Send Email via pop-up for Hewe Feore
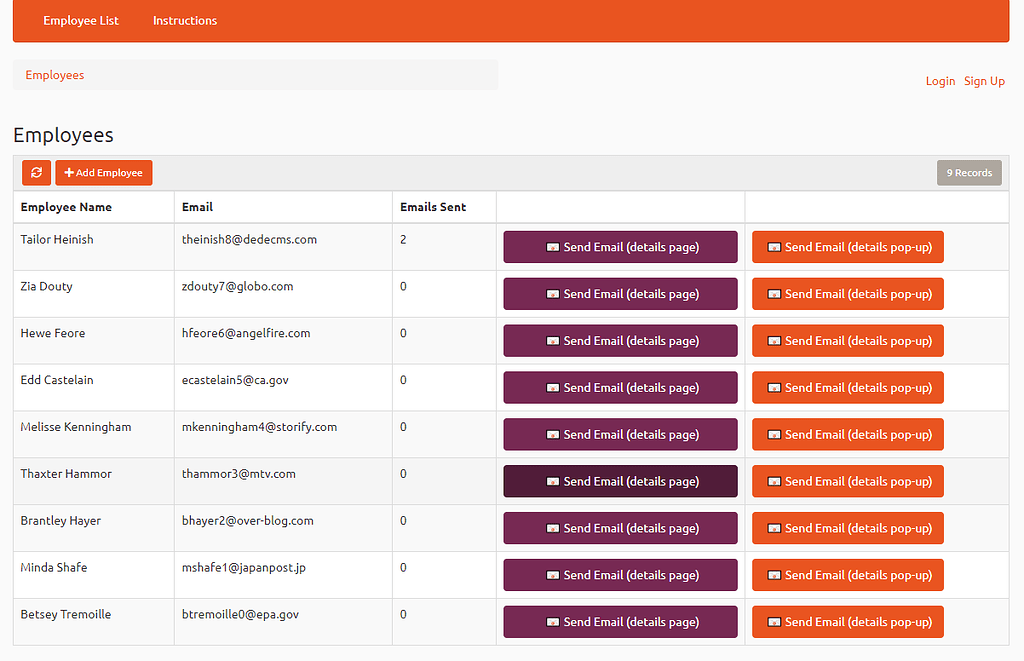Screen dimensions: 1024x661 [847, 340]
